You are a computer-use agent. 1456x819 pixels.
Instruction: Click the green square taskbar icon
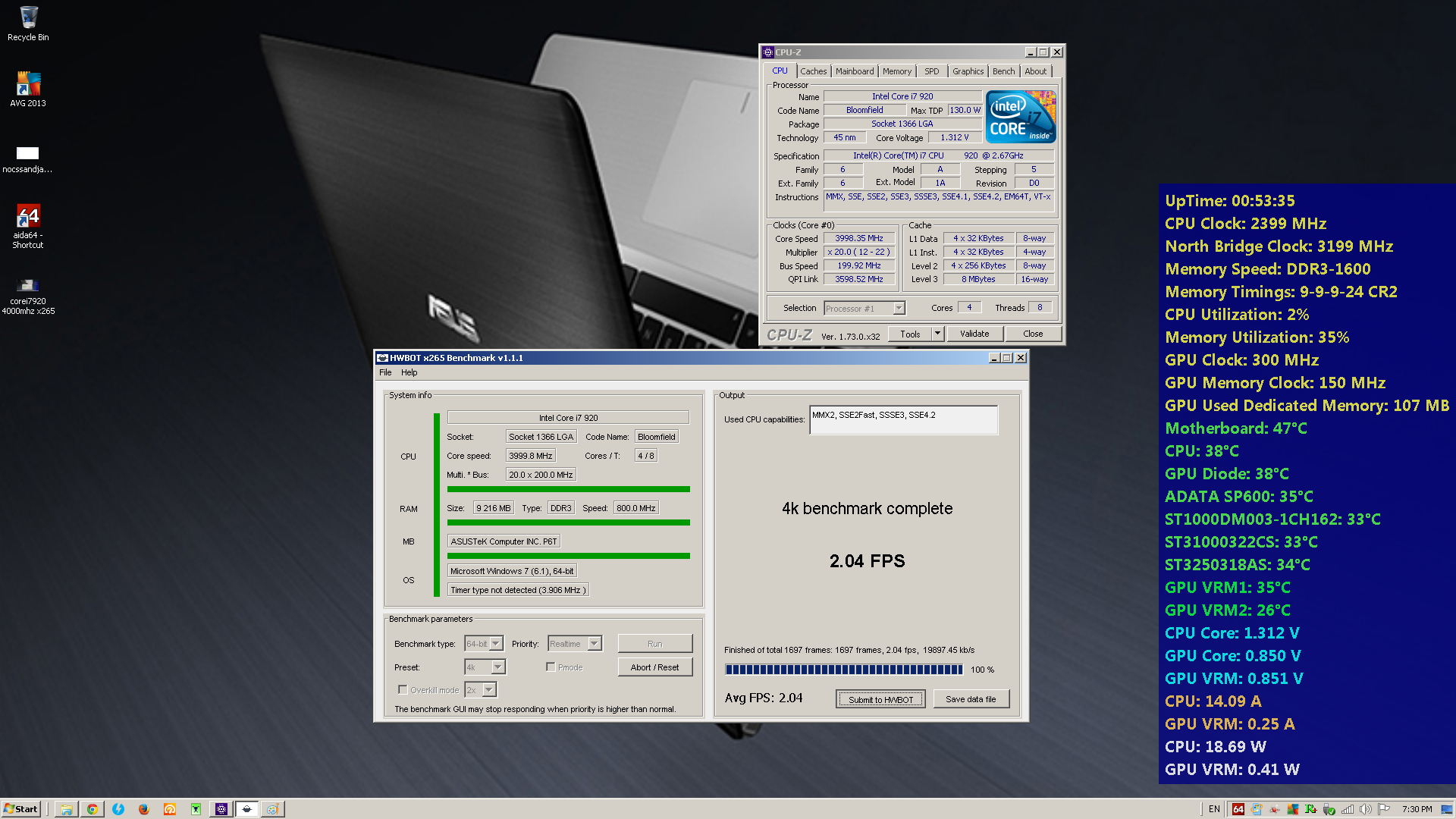pyautogui.click(x=196, y=809)
